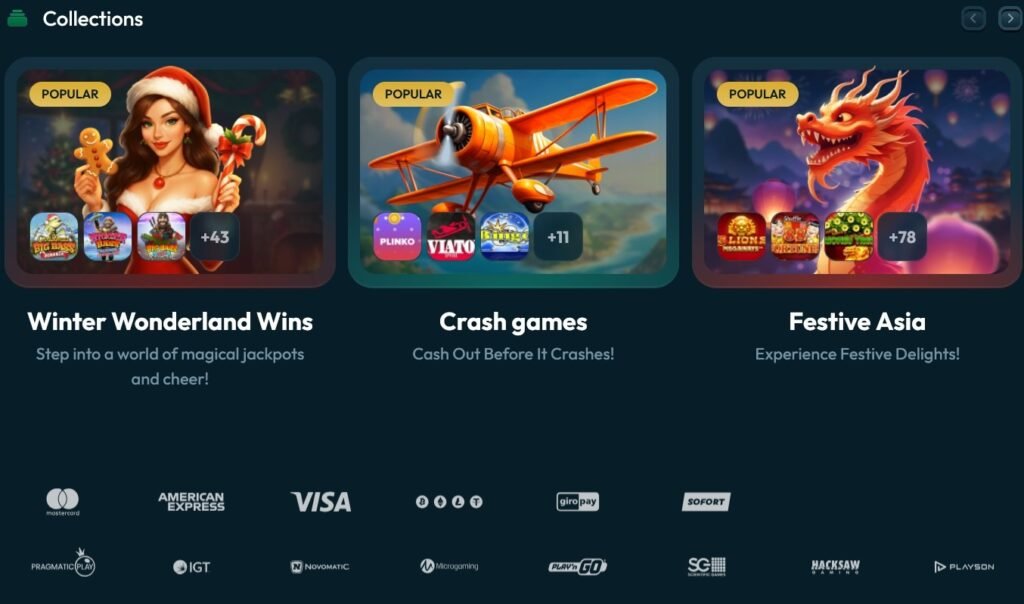This screenshot has height=604, width=1024.
Task: Select the Big Bass game icon
Action: [x=54, y=237]
